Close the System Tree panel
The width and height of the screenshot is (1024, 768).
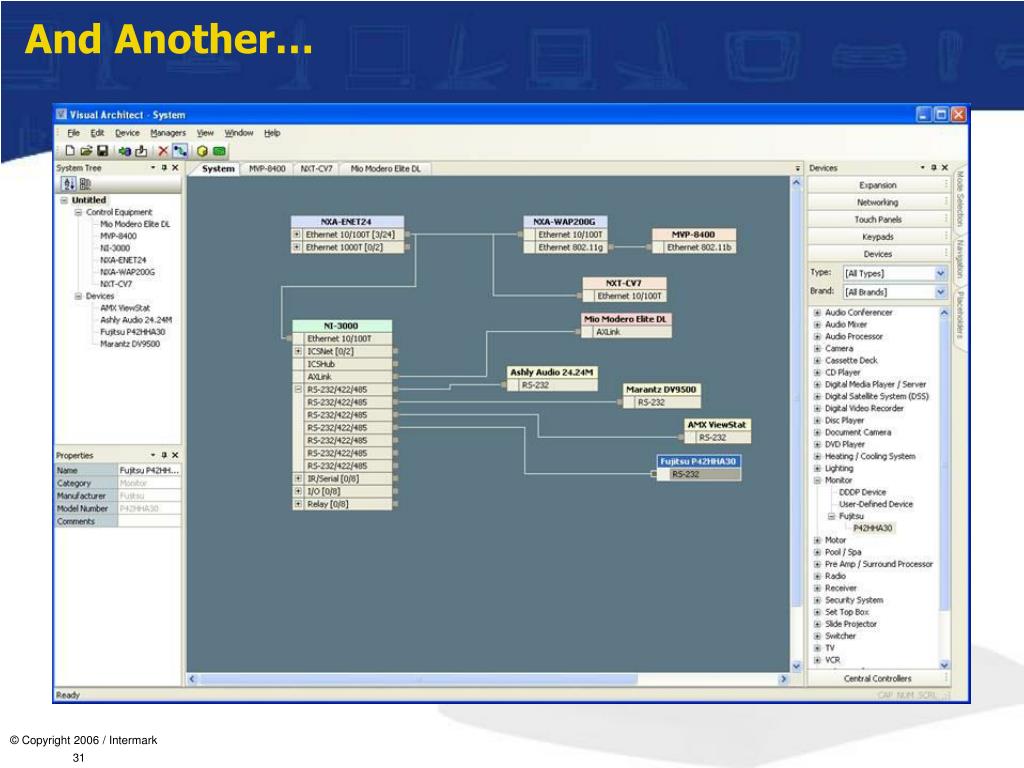click(175, 168)
